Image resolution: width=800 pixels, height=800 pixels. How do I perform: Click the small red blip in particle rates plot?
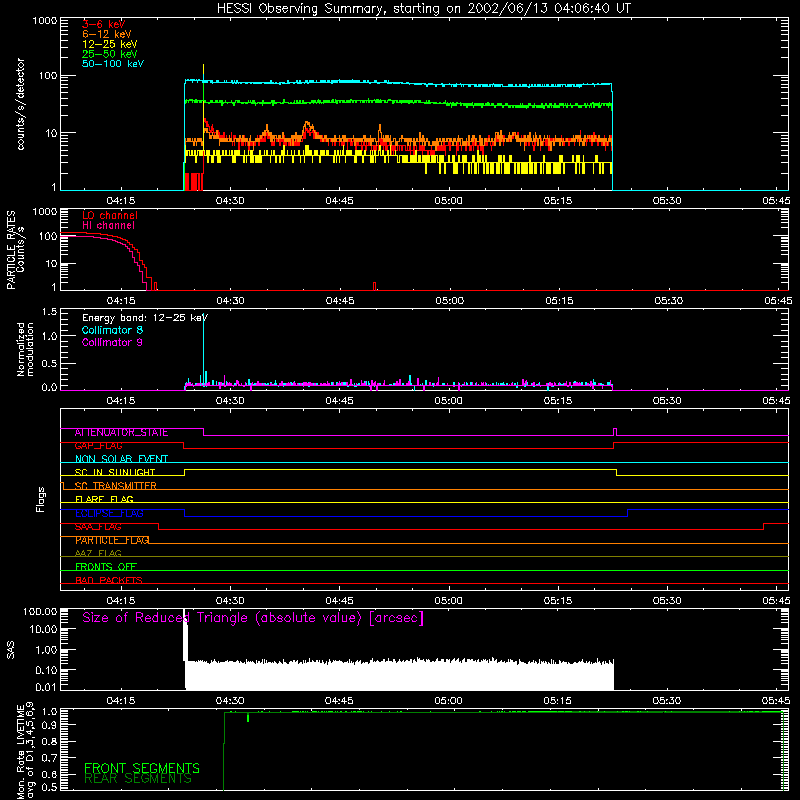tap(374, 286)
